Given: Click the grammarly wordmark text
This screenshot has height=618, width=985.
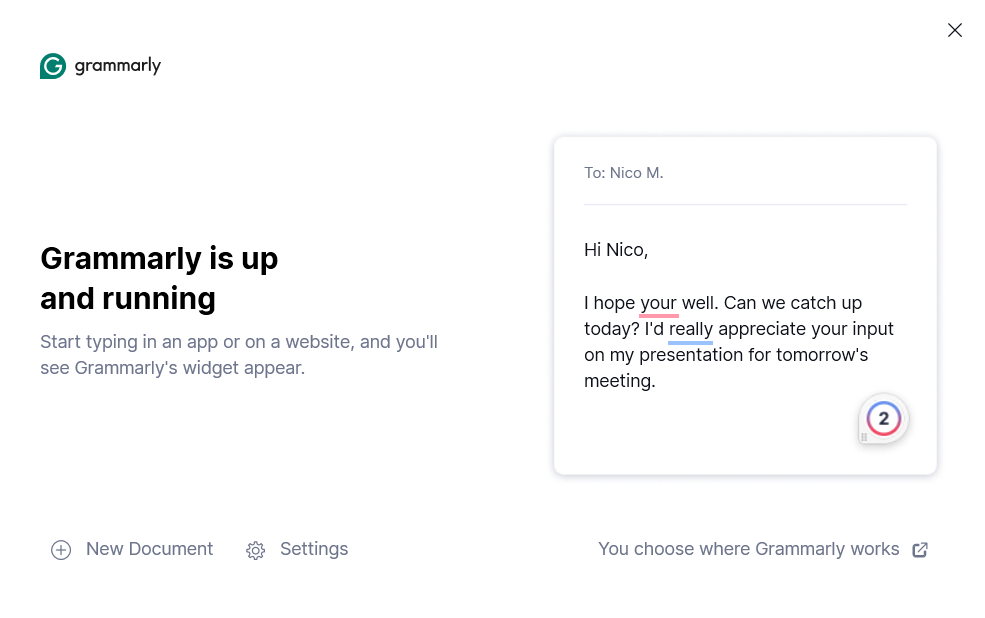Looking at the screenshot, I should [118, 66].
